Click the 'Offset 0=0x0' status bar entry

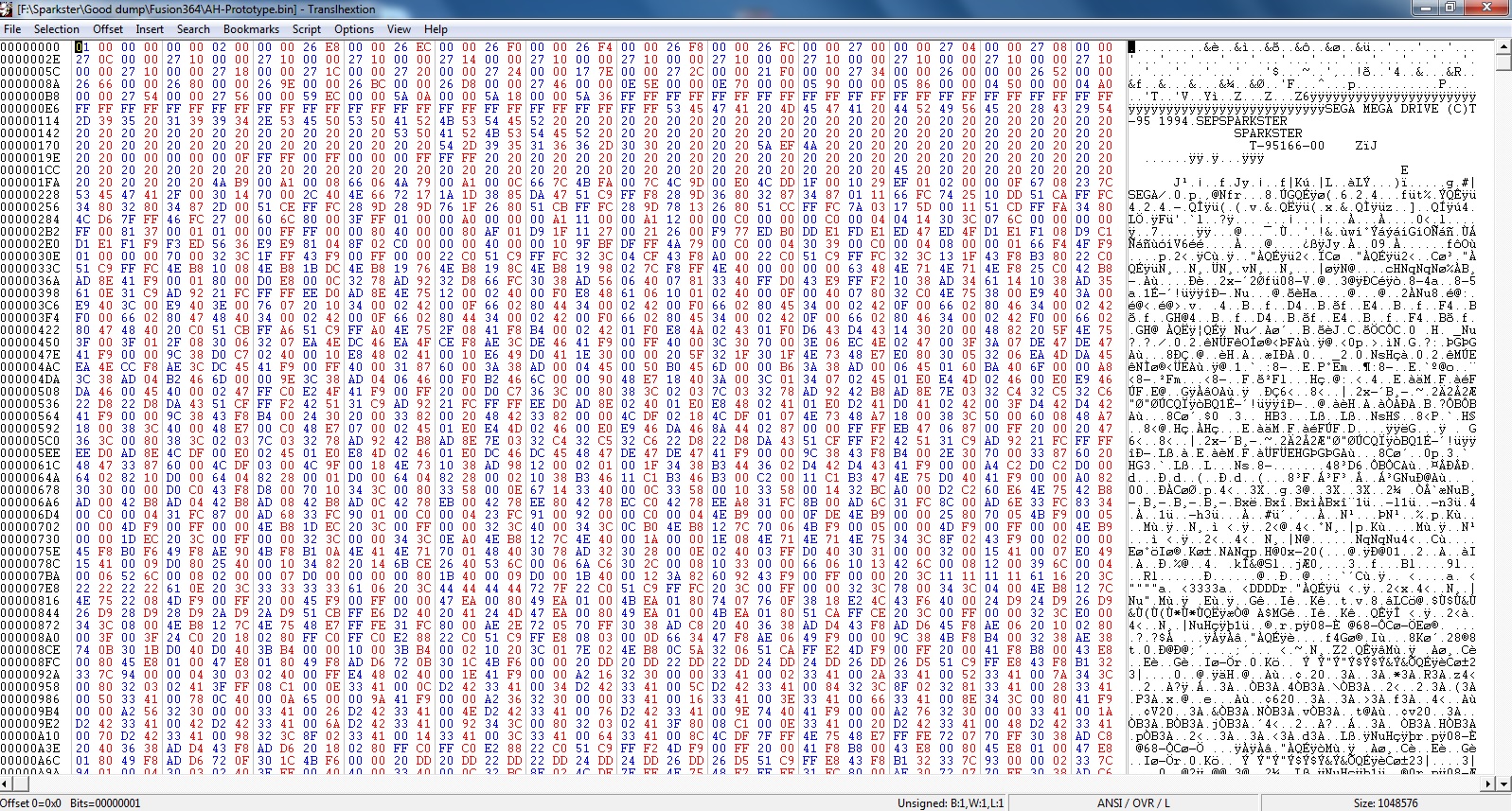(x=30, y=802)
